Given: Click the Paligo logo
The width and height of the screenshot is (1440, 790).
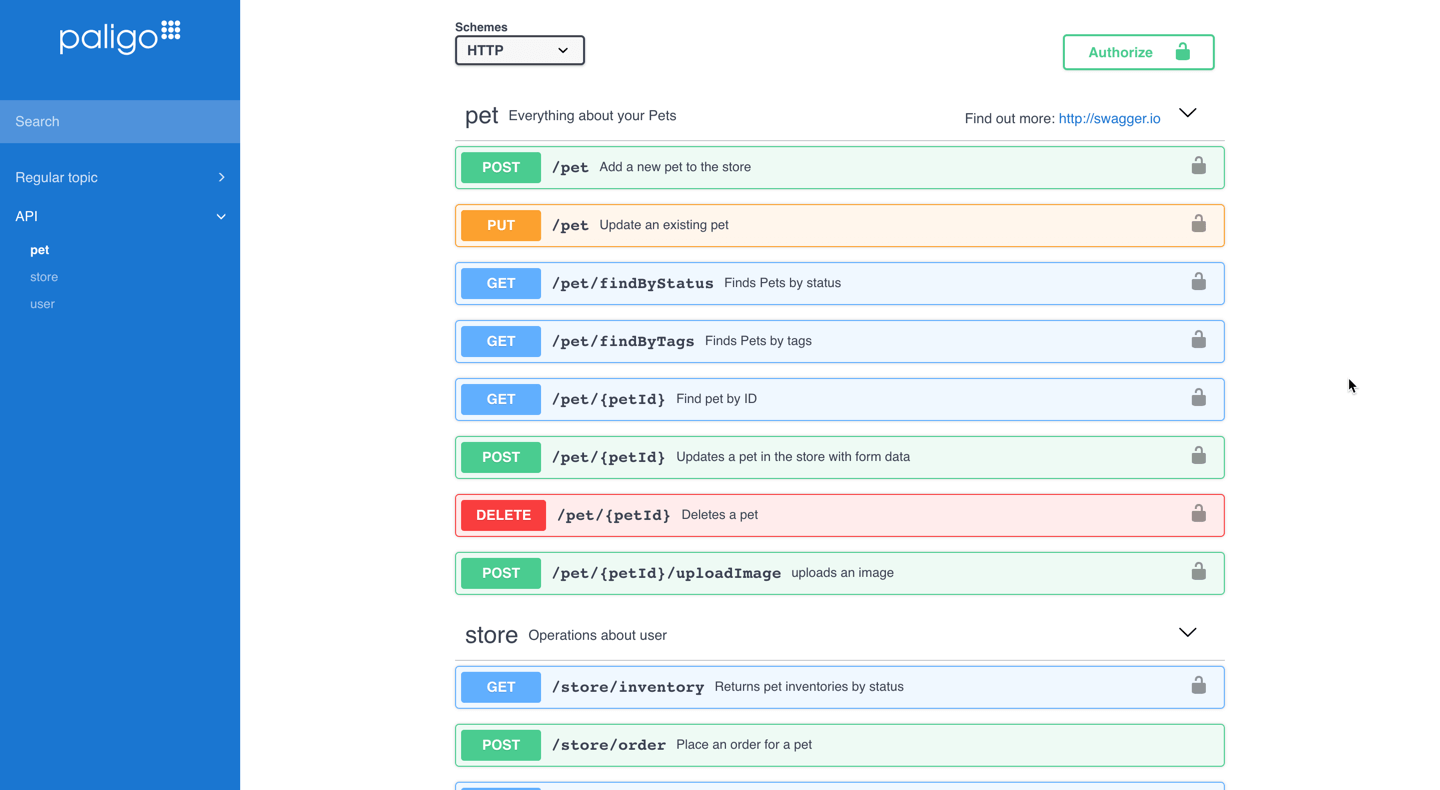Looking at the screenshot, I should 119,38.
